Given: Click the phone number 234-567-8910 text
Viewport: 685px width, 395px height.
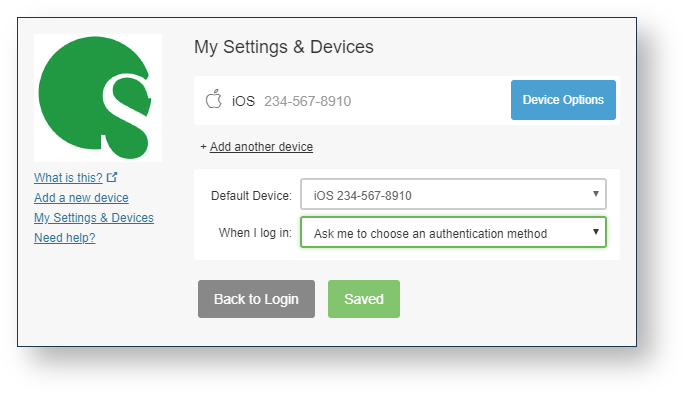Looking at the screenshot, I should [x=308, y=101].
